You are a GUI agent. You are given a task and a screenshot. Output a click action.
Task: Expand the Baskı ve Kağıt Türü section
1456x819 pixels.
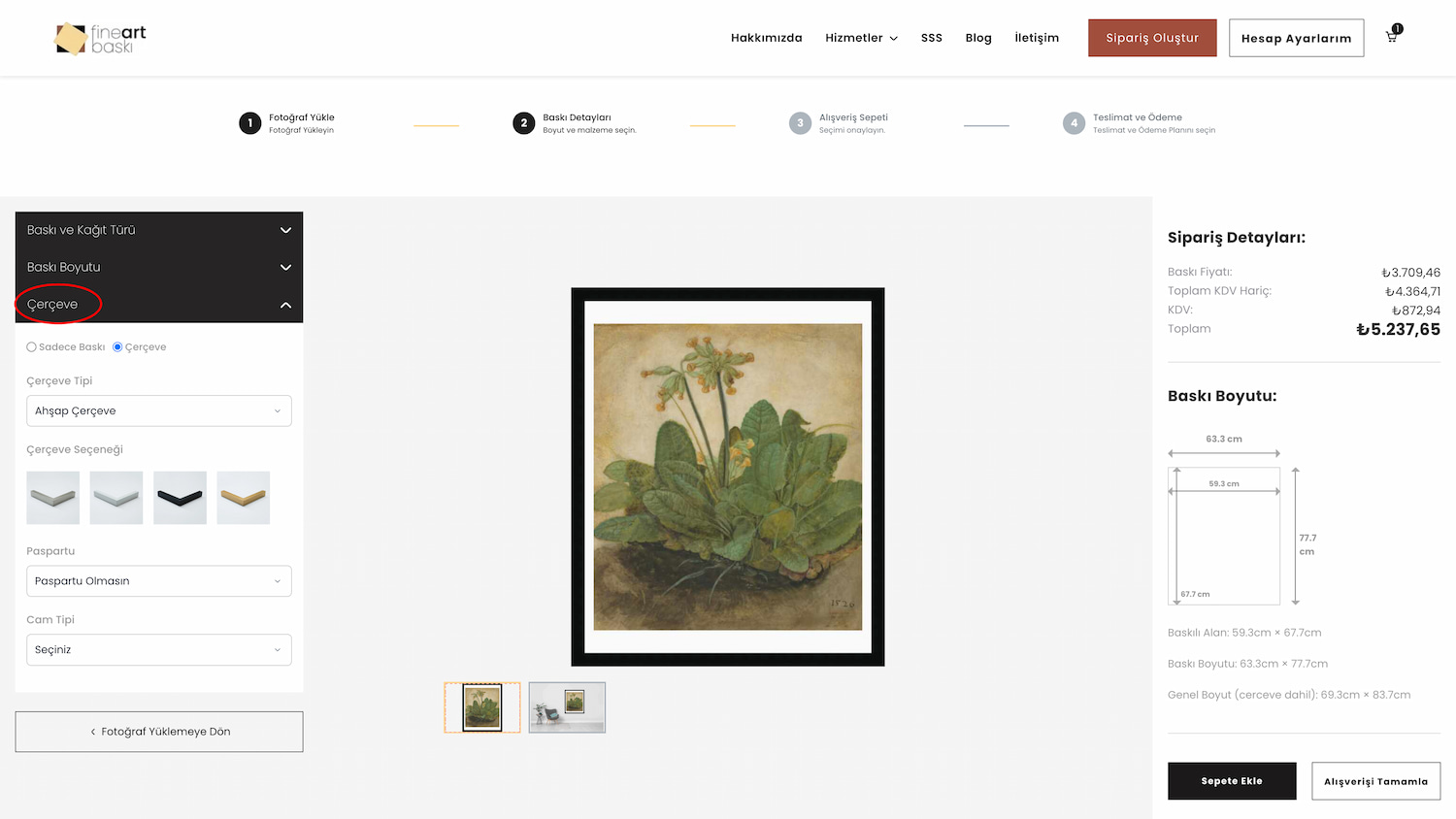[159, 230]
